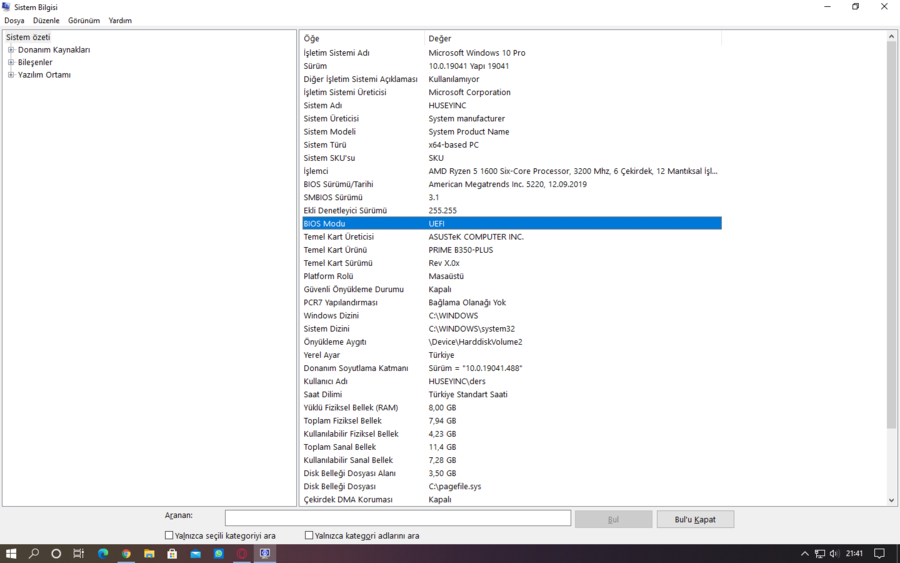Screen dimensions: 900x563
Task: Select Yüklü Fiziksel Bellek (RAM) row
Action: click(x=512, y=407)
